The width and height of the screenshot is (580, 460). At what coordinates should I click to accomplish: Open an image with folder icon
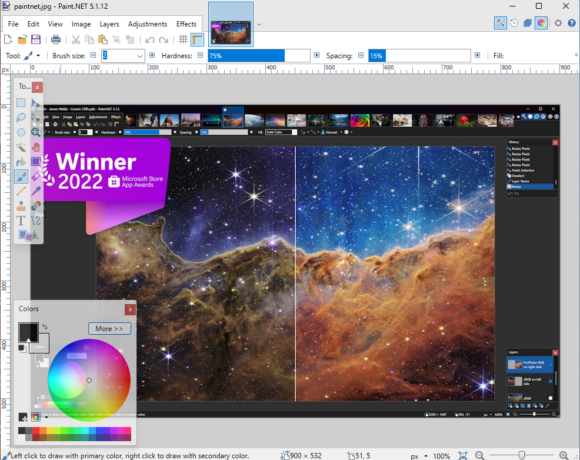(x=22, y=39)
